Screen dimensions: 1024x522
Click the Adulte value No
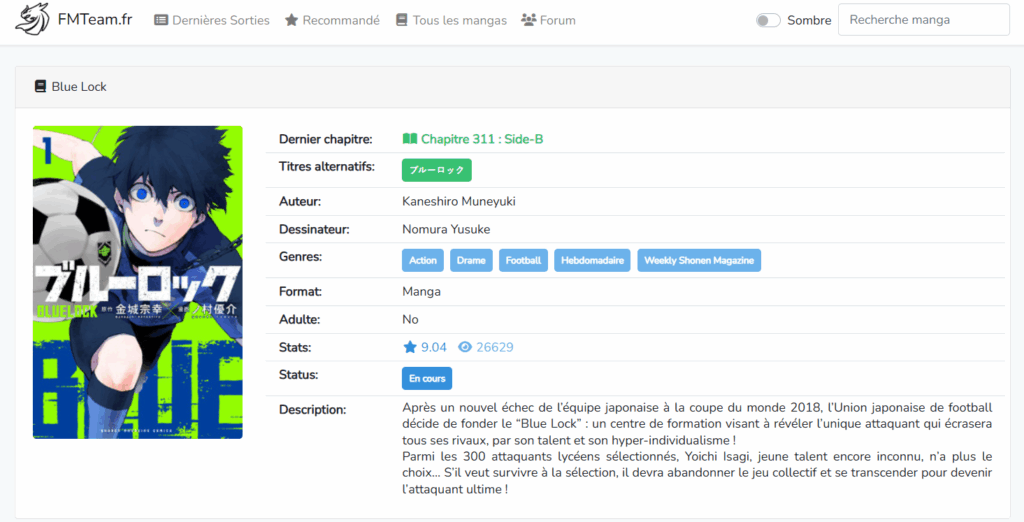click(410, 319)
